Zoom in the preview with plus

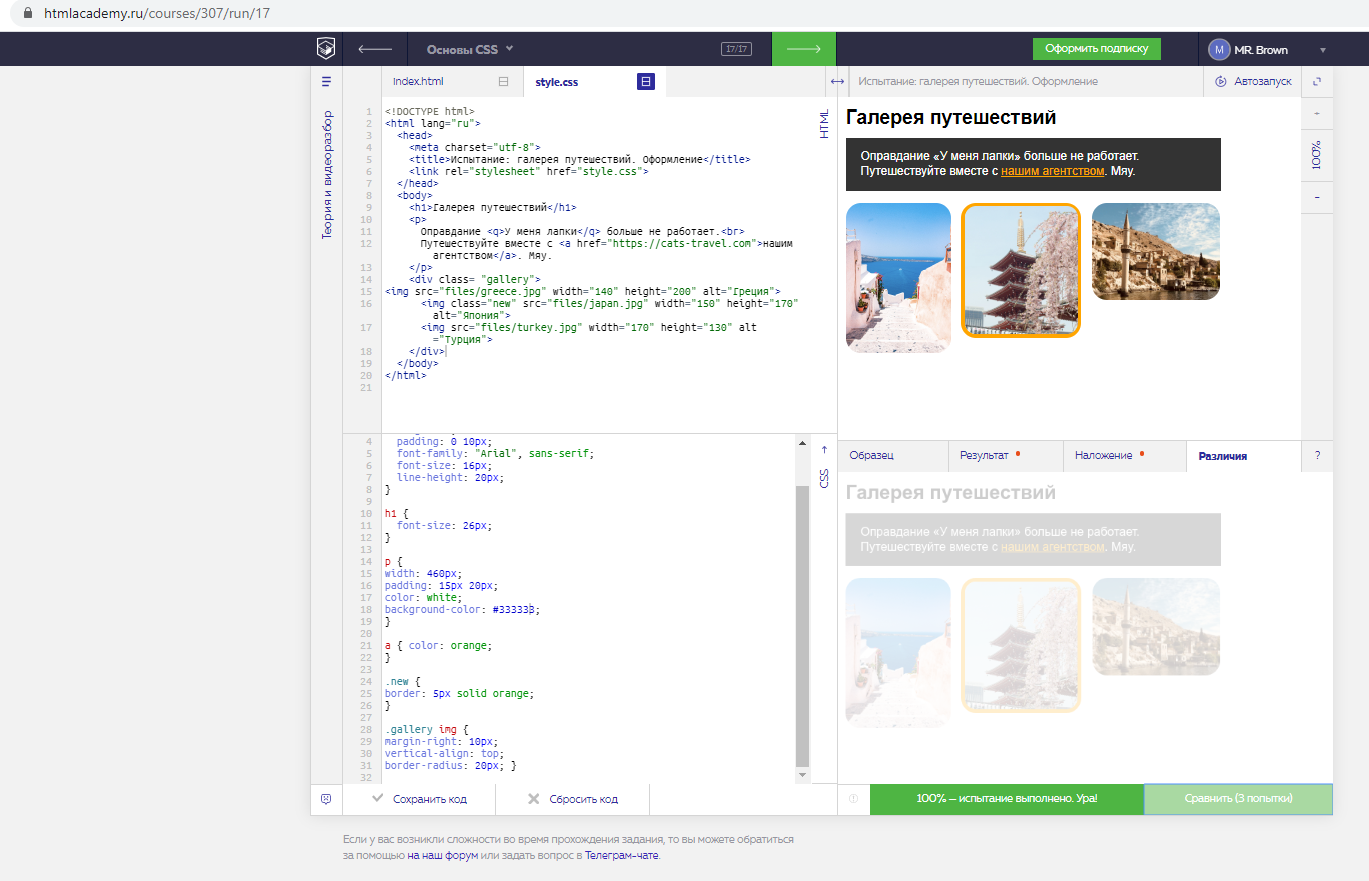[1317, 114]
